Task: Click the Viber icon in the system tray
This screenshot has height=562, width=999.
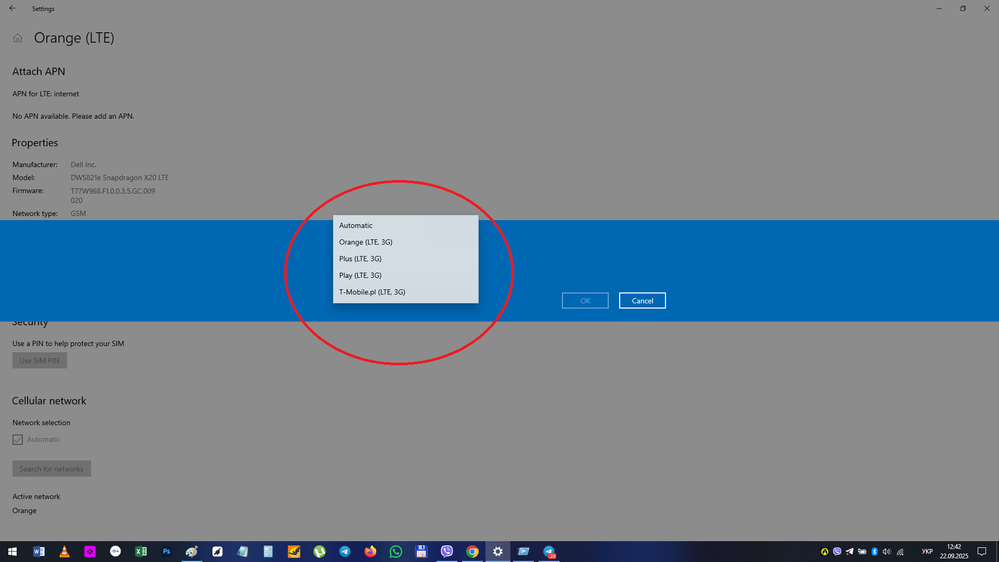Action: click(x=837, y=552)
